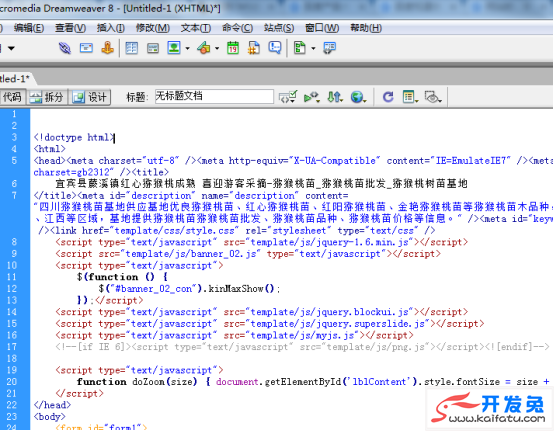Click the Preview in Browser globe icon
Image resolution: width=554 pixels, height=431 pixels.
(x=358, y=96)
